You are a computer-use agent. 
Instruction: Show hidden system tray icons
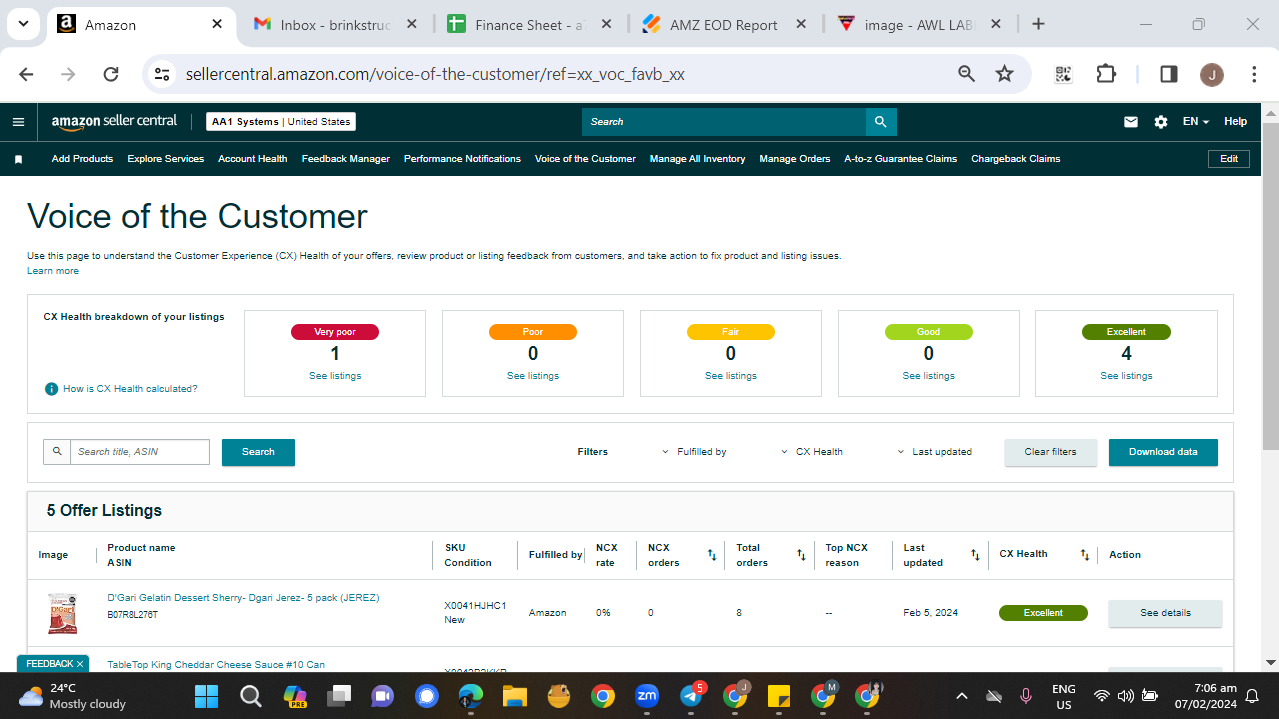click(962, 696)
